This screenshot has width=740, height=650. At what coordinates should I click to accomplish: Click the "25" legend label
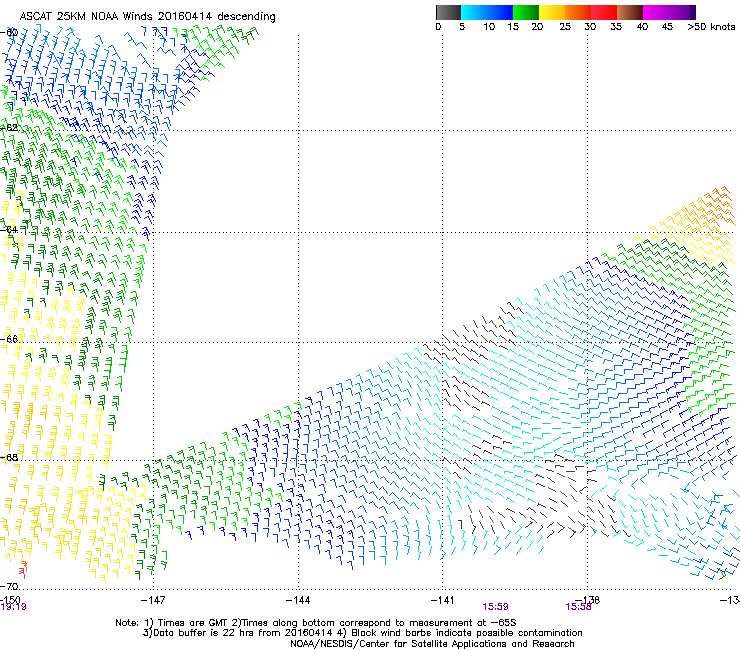pyautogui.click(x=565, y=27)
